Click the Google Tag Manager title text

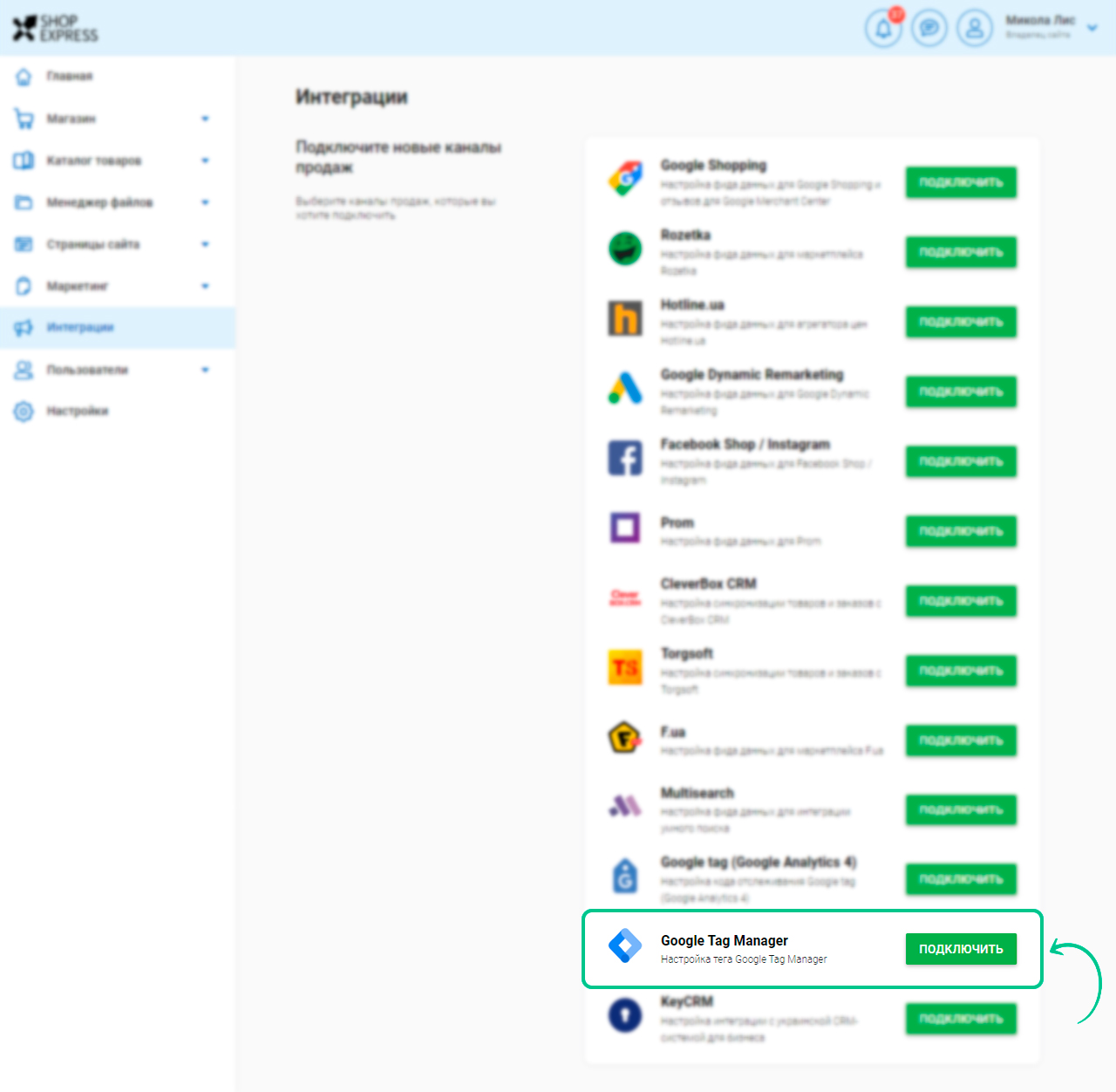[x=725, y=940]
